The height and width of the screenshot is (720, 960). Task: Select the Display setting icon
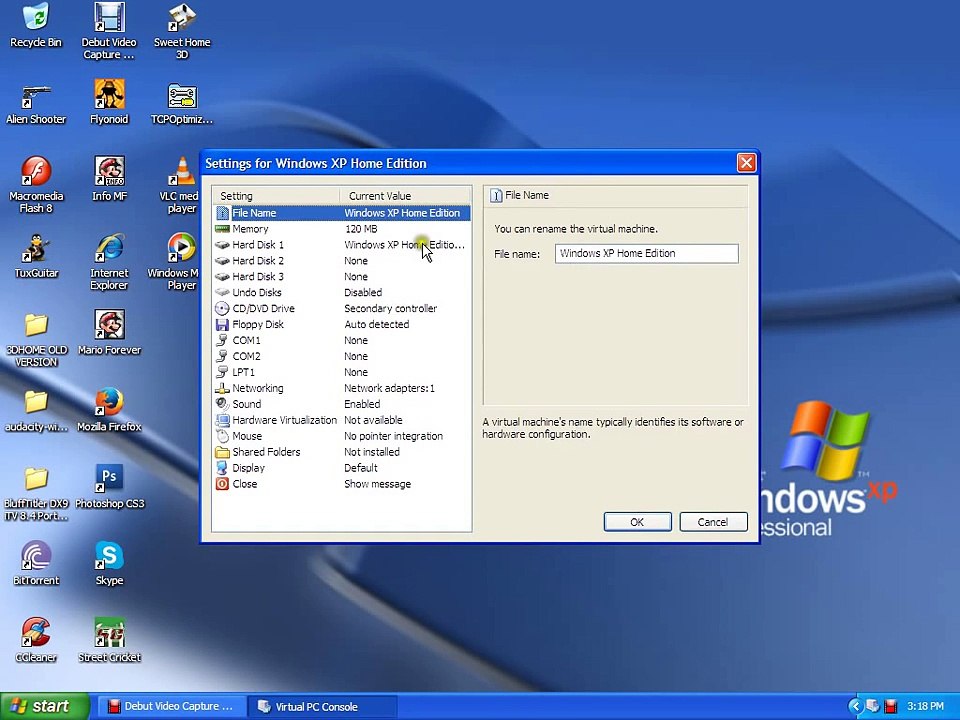tap(222, 468)
